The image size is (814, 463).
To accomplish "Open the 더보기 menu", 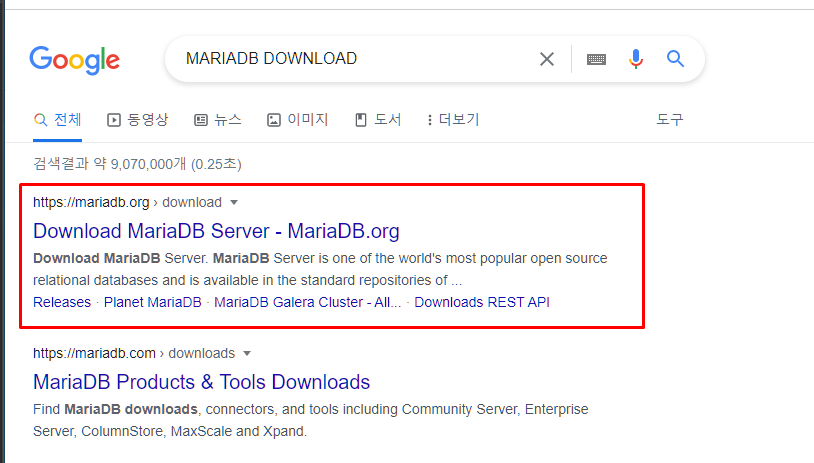I will tap(452, 120).
